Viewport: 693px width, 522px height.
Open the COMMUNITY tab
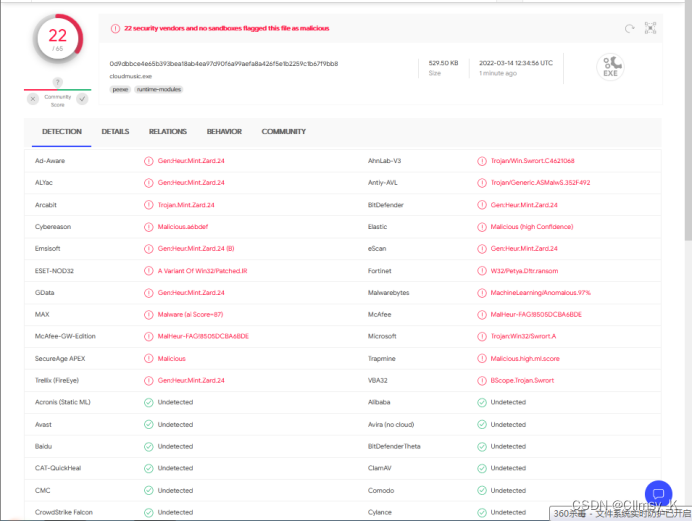(284, 132)
